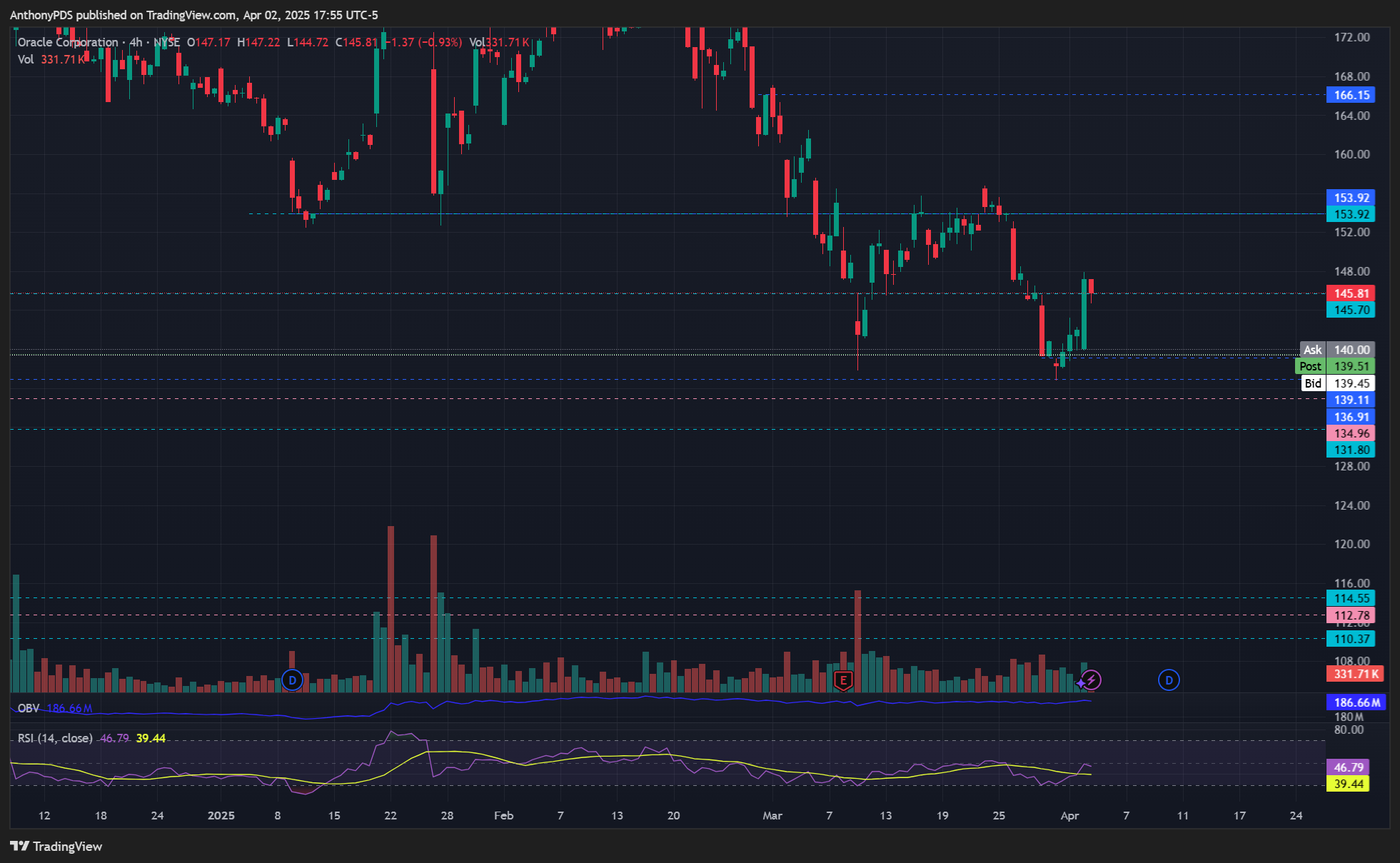Click the 166.15 blue price label
Screen dimensions: 1400x863
tap(1351, 95)
